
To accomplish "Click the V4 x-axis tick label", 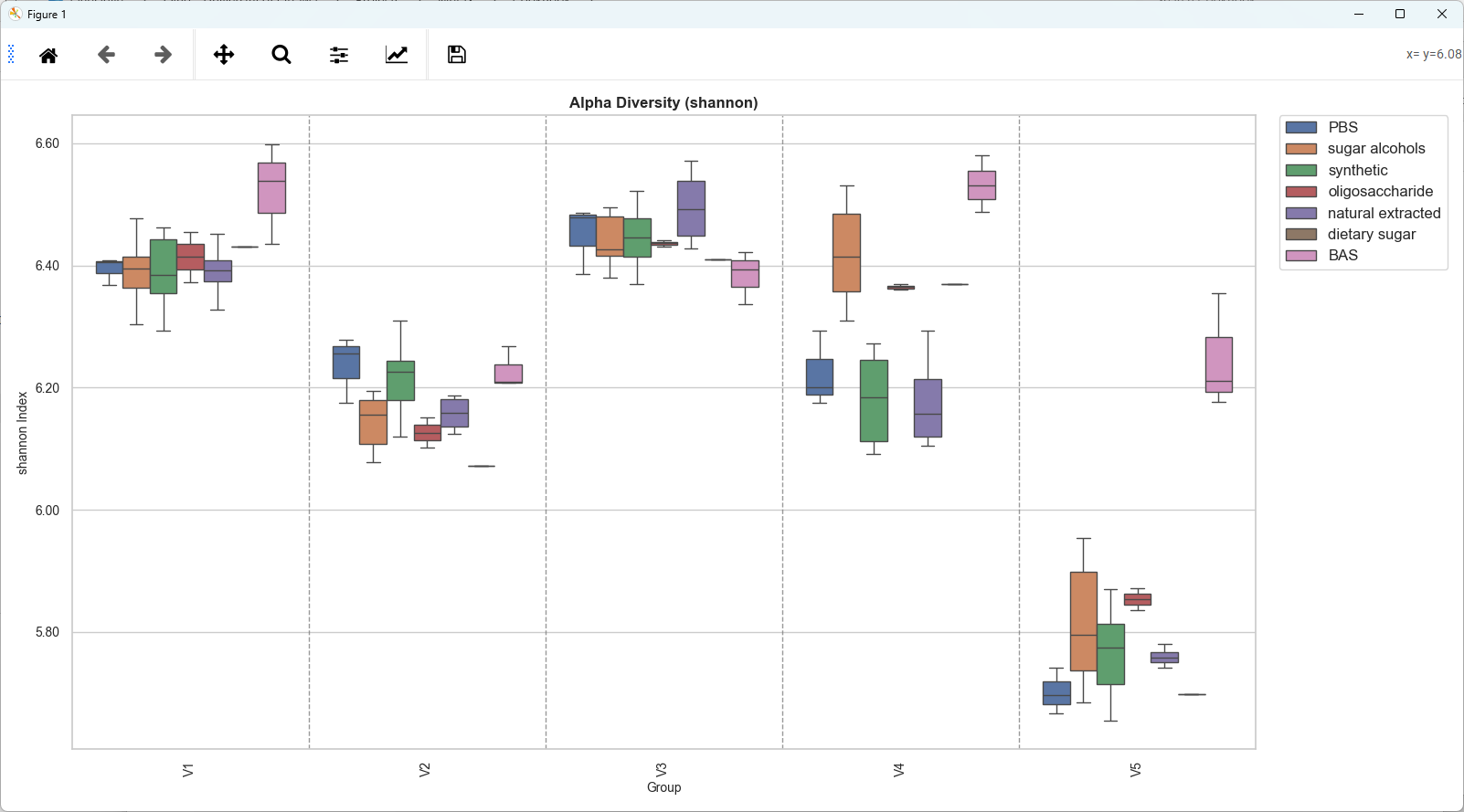I will [898, 770].
